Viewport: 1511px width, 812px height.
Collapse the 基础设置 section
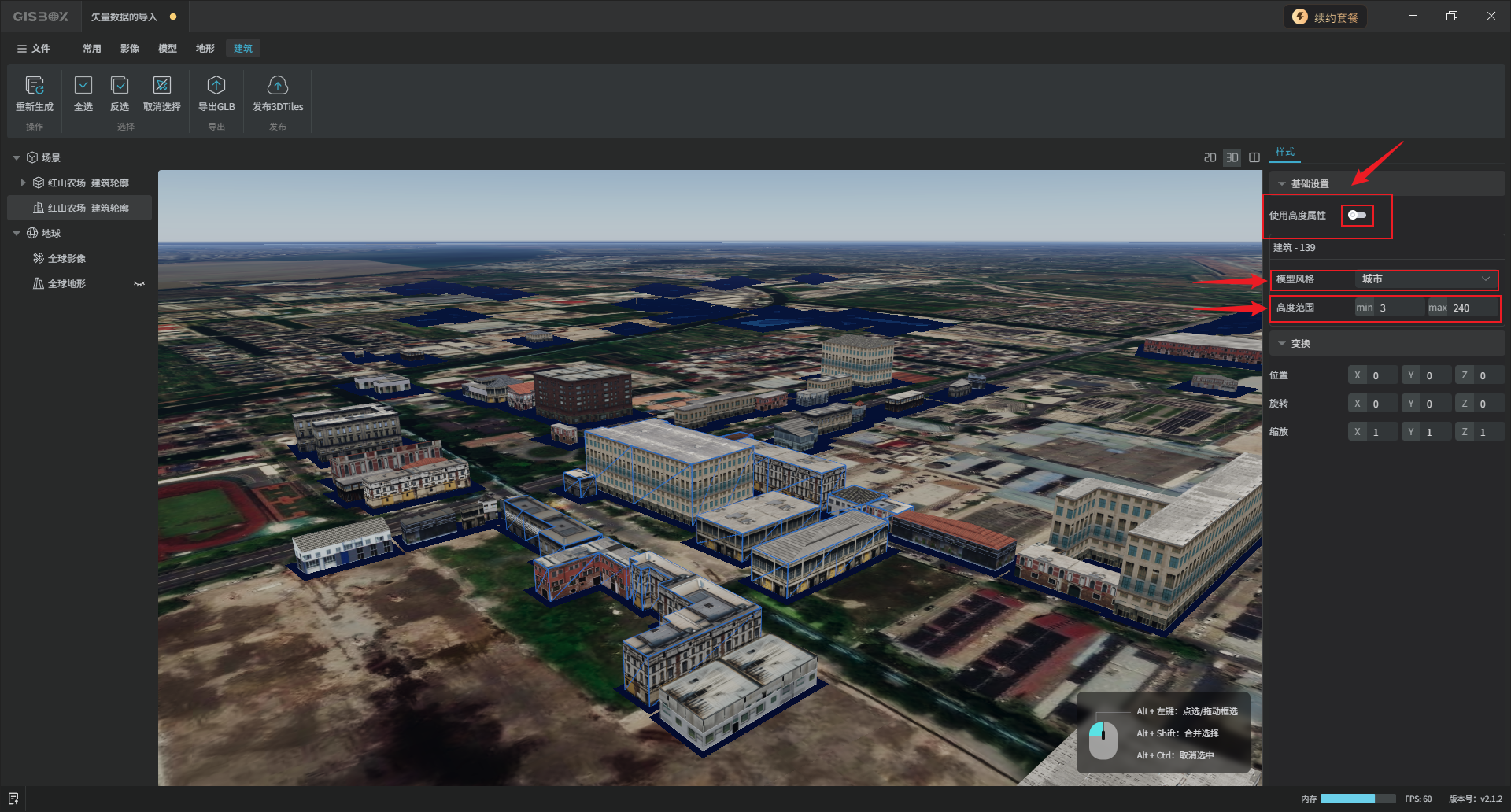1282,184
